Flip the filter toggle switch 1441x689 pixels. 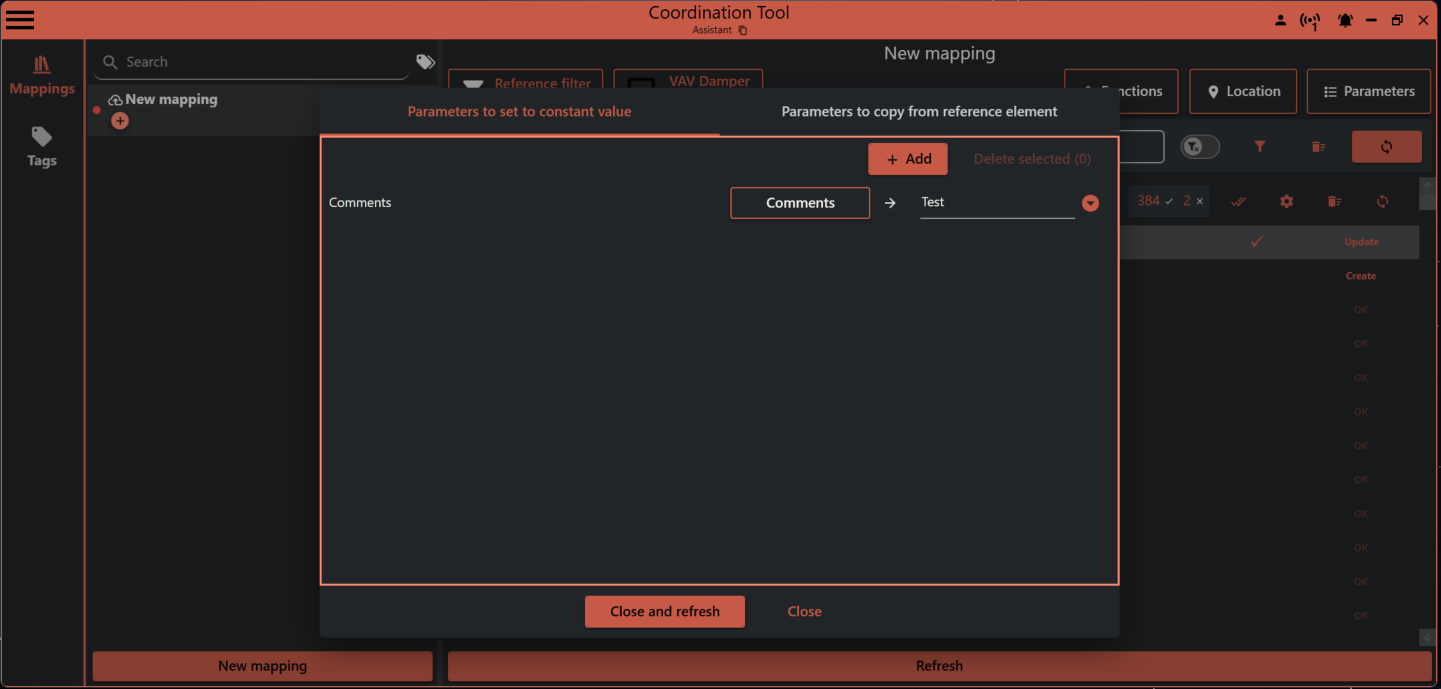tap(1200, 146)
